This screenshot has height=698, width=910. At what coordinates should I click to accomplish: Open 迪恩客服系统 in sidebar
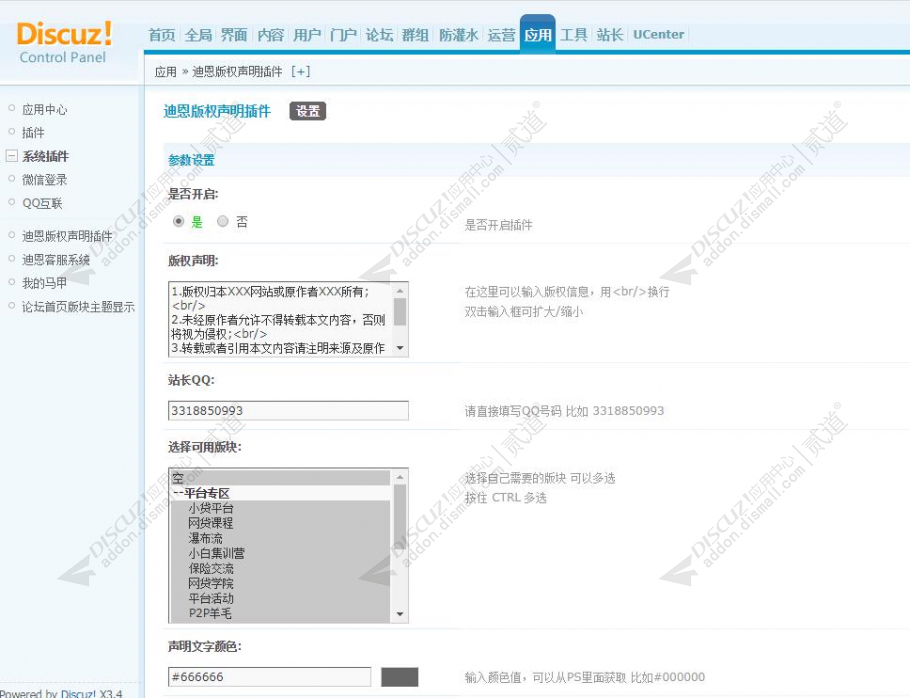tap(56, 259)
